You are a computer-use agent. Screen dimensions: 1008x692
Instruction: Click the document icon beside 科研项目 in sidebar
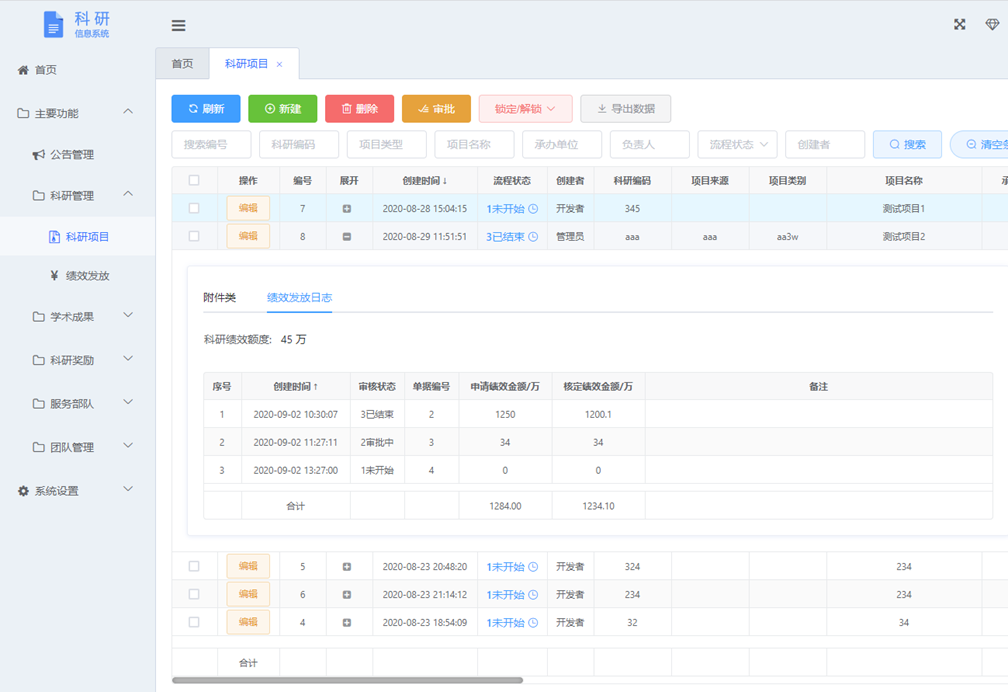tap(55, 237)
